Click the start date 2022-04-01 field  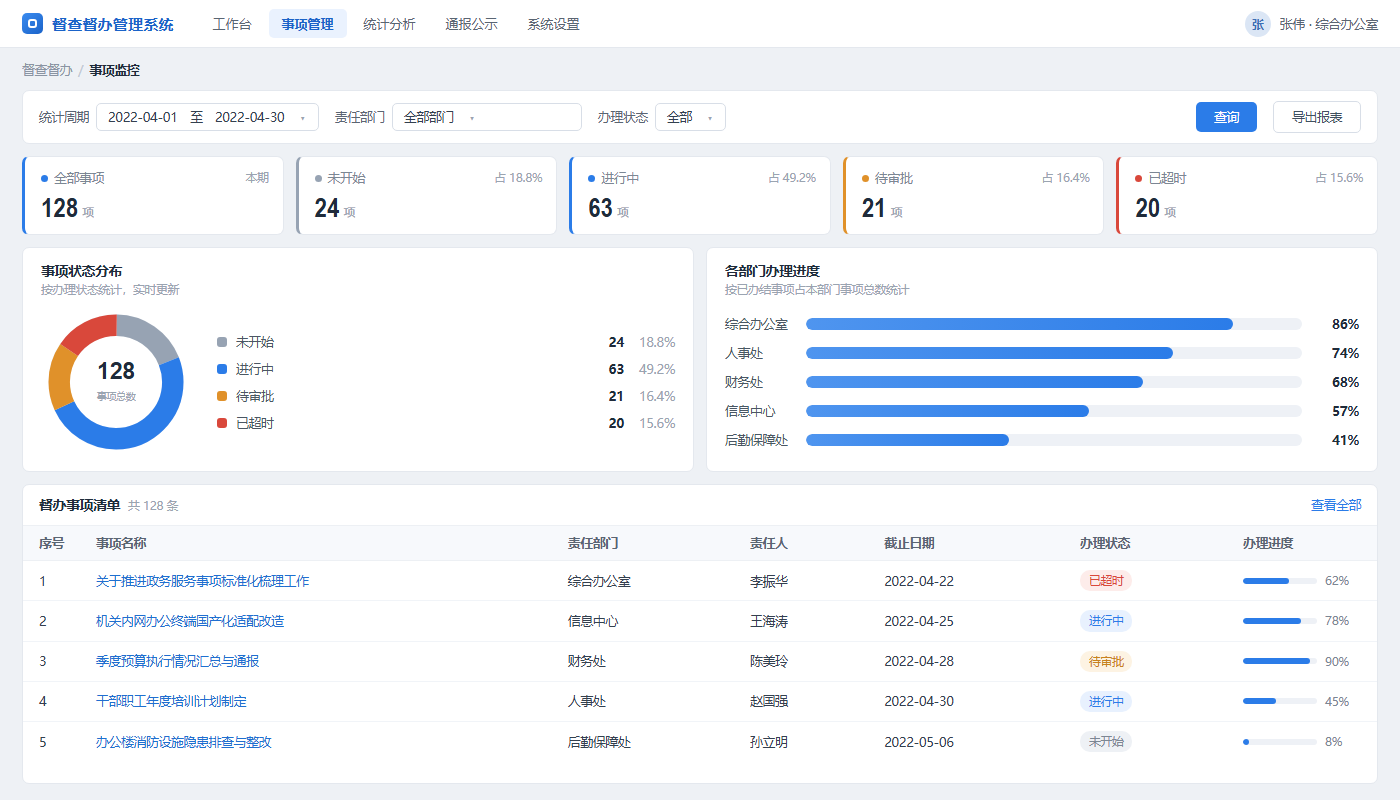(142, 117)
